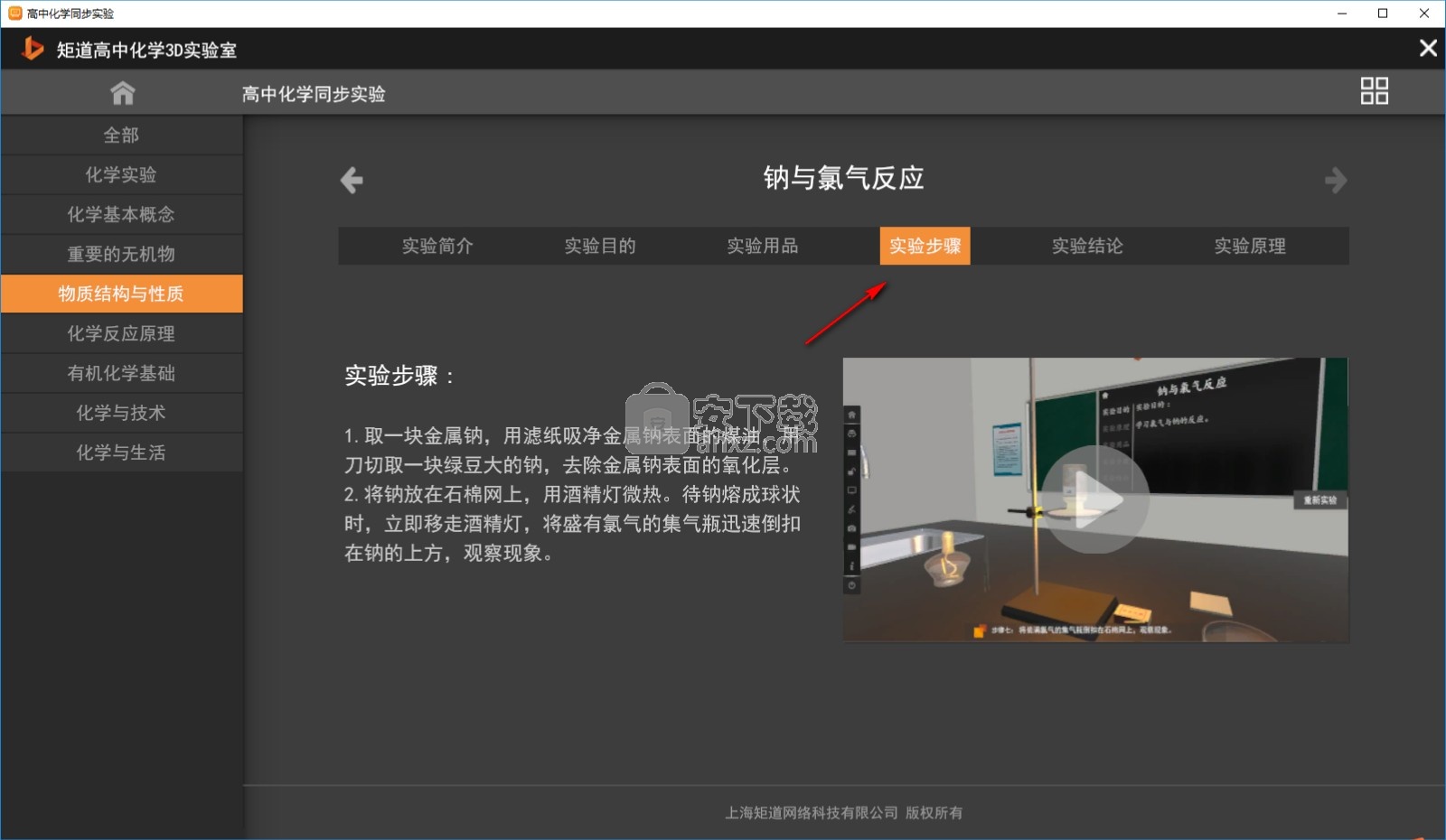Select the 物质结构与性质 category

[x=121, y=294]
